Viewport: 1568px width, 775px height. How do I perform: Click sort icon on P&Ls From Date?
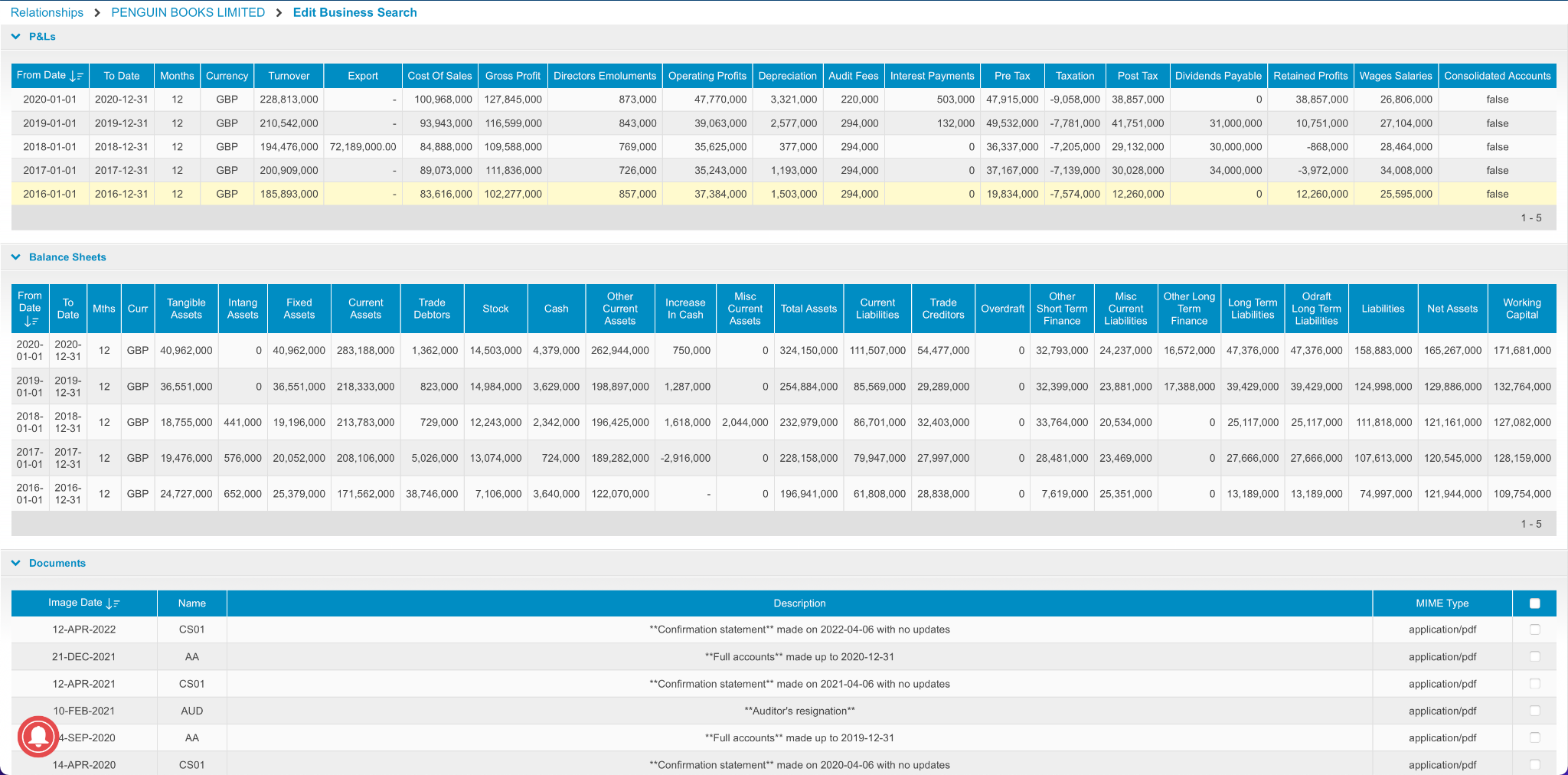pos(76,76)
